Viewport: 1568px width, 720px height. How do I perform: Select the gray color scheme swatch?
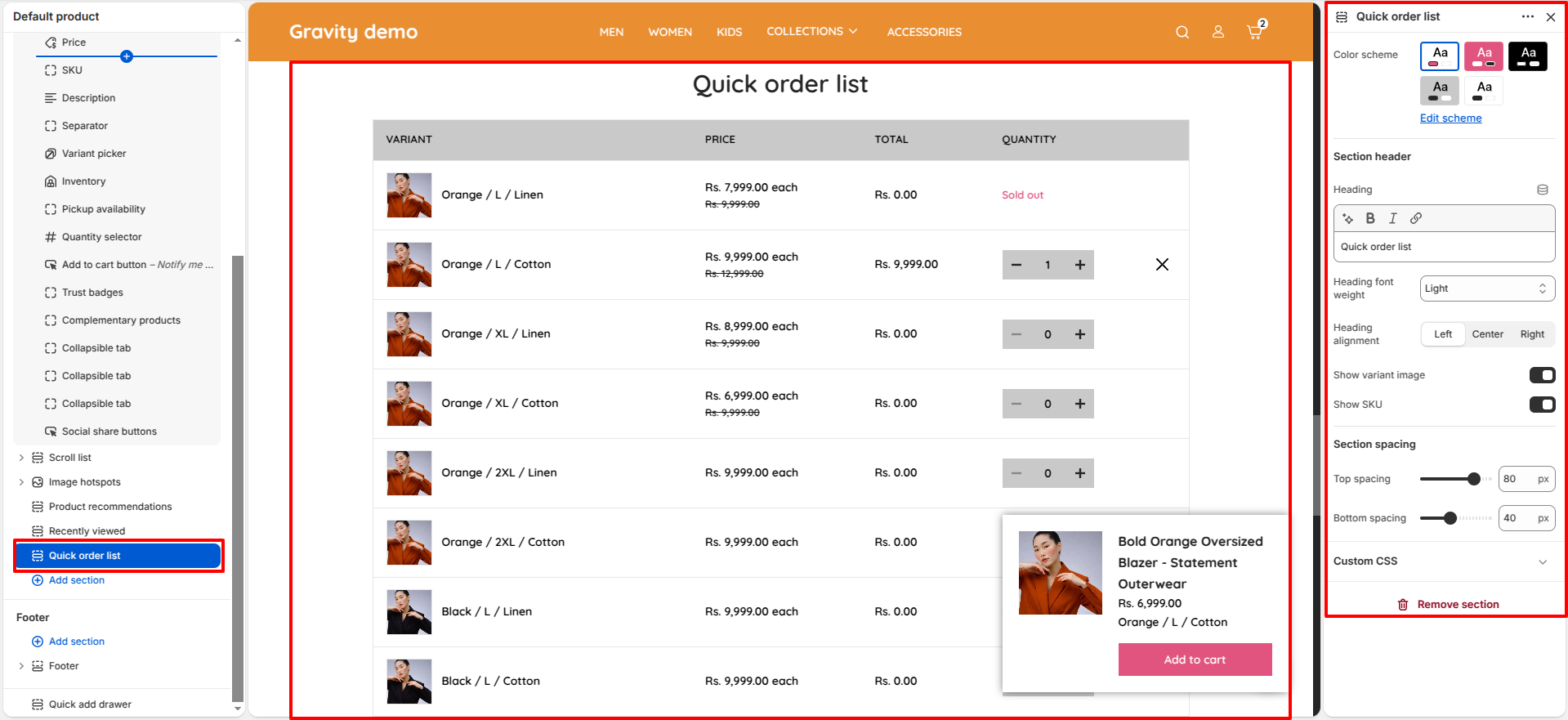coord(1440,91)
